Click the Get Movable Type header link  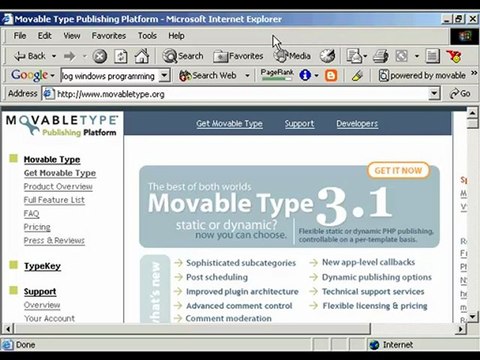(229, 124)
